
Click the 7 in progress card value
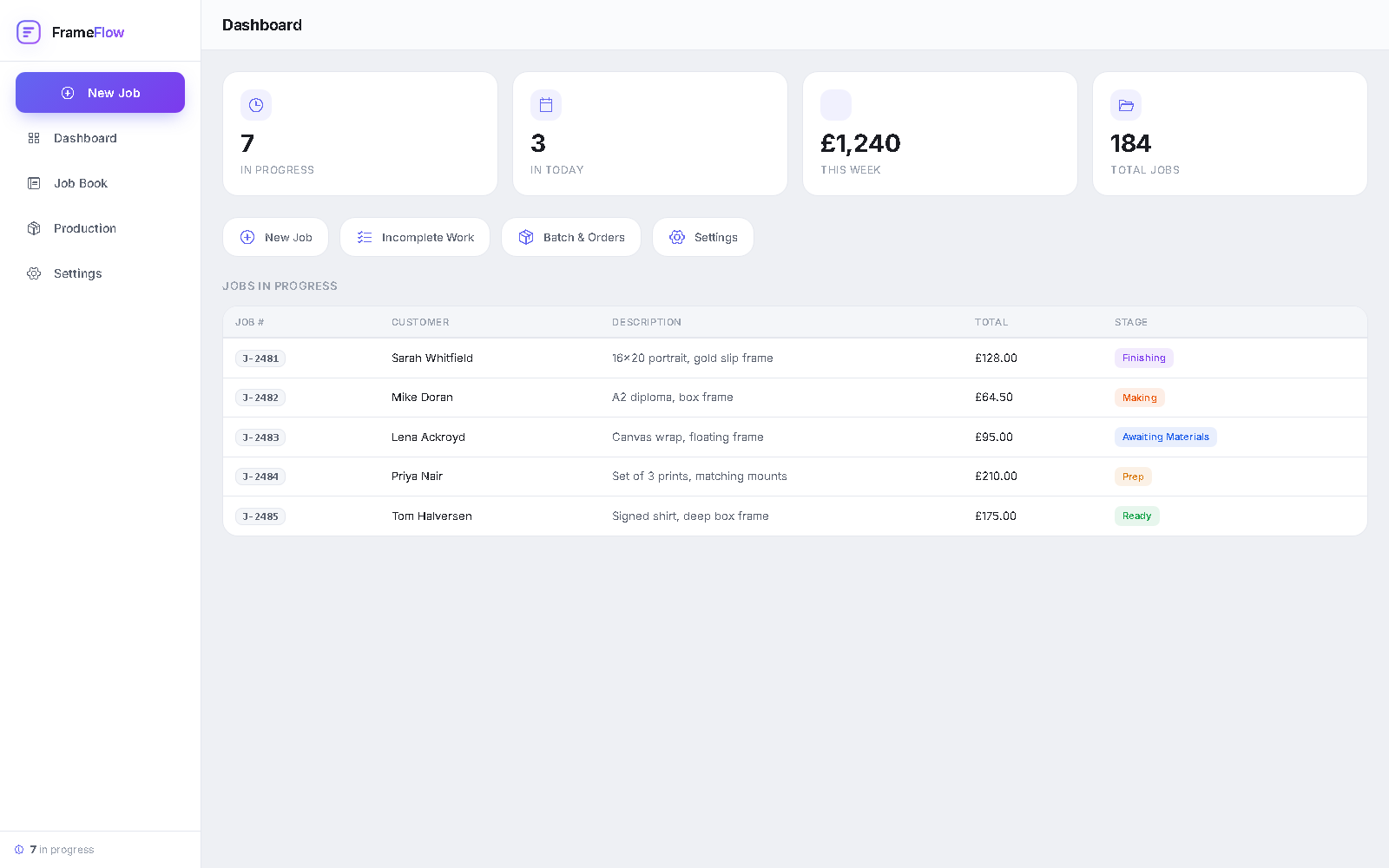click(247, 143)
